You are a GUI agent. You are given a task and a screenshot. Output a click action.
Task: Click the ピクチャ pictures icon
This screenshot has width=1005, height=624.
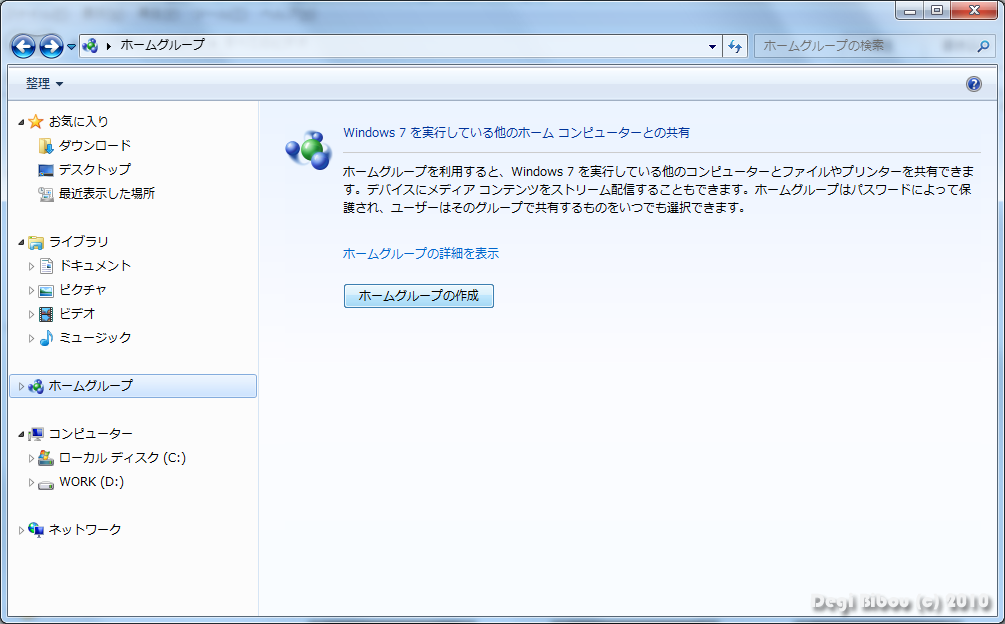point(46,291)
